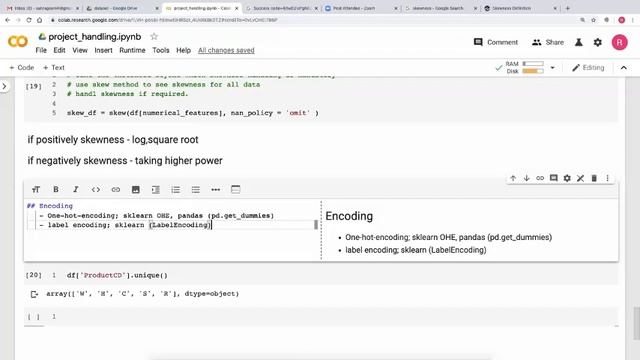Open the Edit menu
640x360 pixels.
coord(59,50)
